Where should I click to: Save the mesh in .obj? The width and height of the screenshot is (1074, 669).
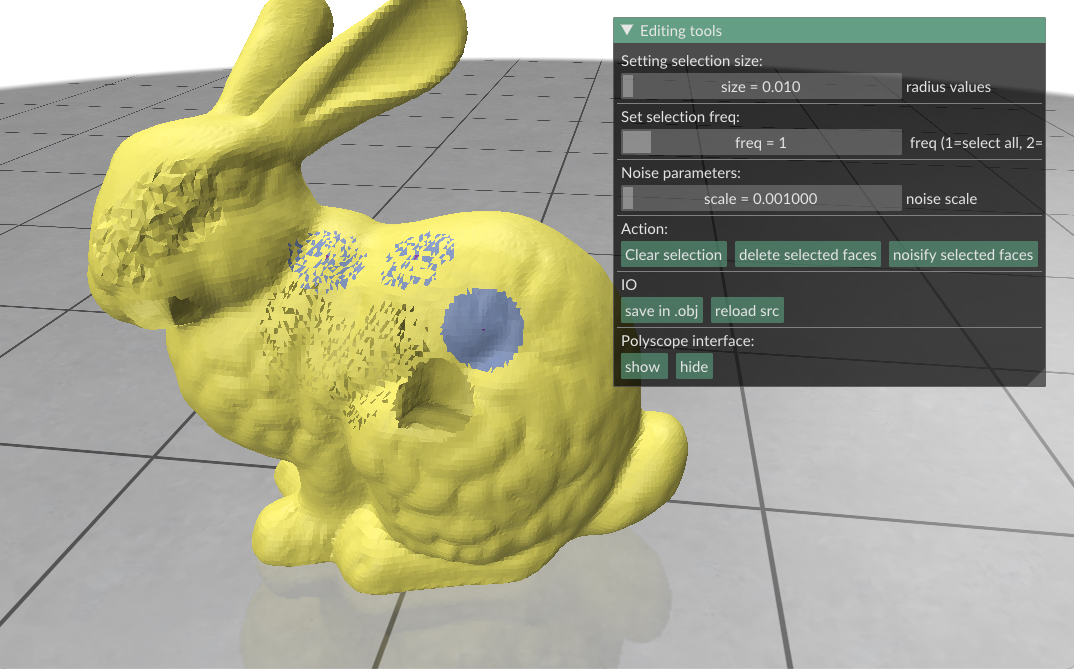pos(661,311)
